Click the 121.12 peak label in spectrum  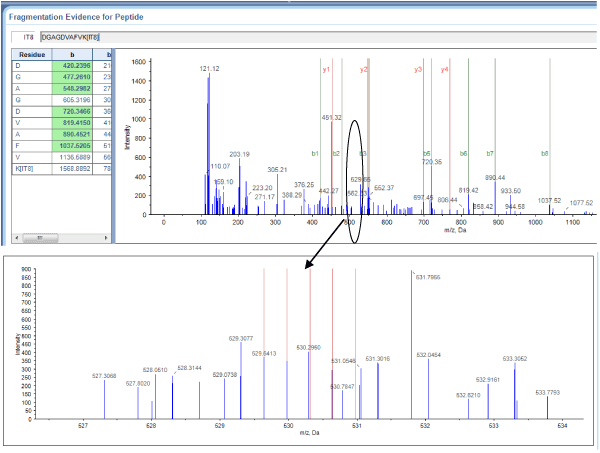click(x=209, y=69)
